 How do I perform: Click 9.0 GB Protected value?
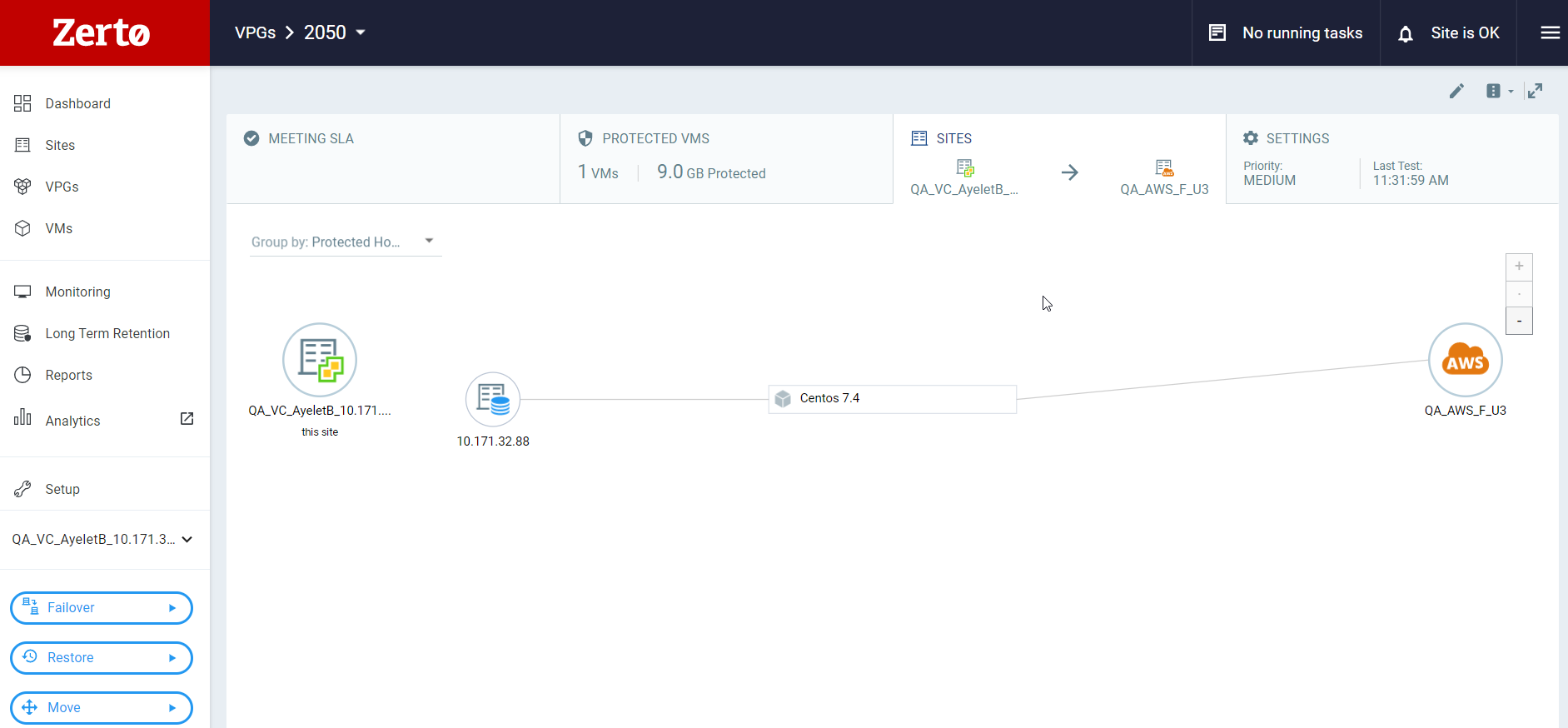point(711,172)
